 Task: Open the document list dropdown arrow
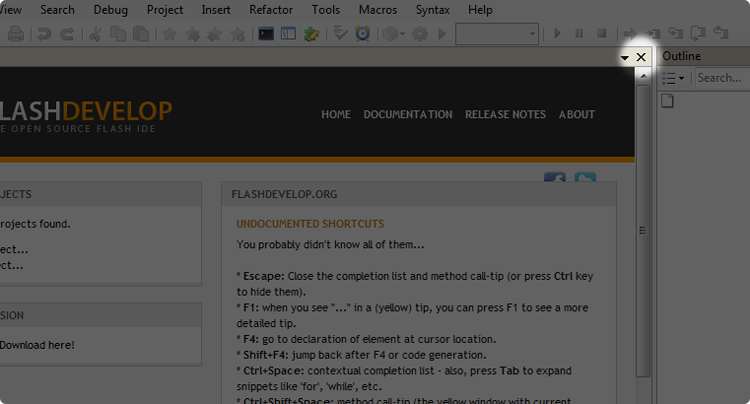pyautogui.click(x=625, y=58)
